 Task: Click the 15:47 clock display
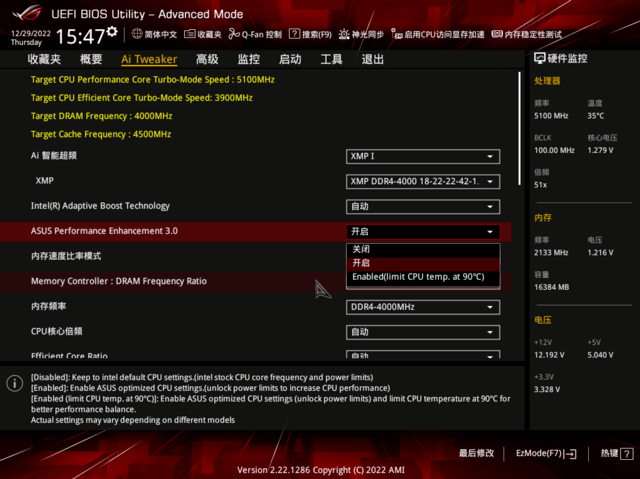(80, 36)
